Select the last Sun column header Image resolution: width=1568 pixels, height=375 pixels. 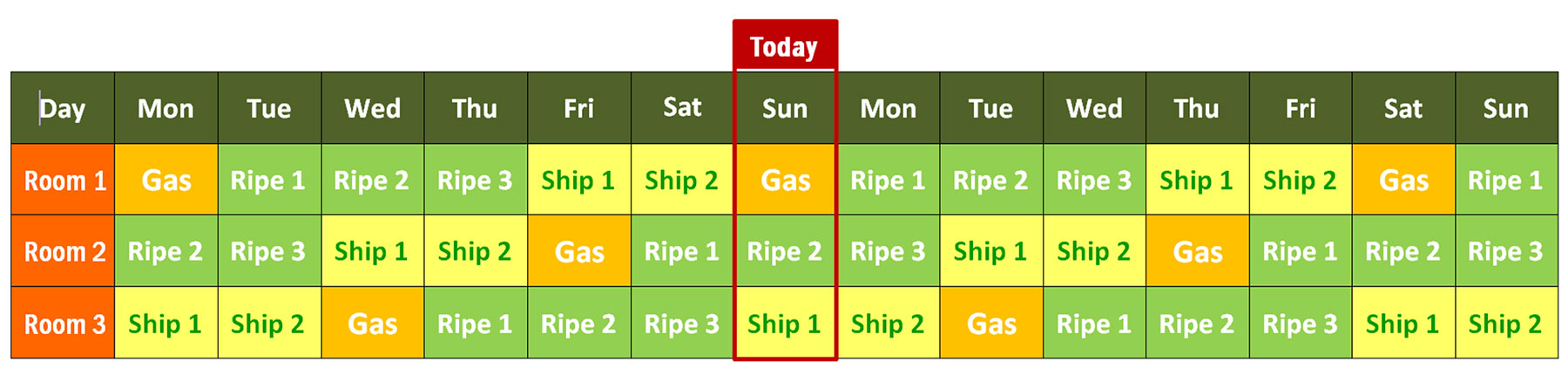pyautogui.click(x=1506, y=108)
